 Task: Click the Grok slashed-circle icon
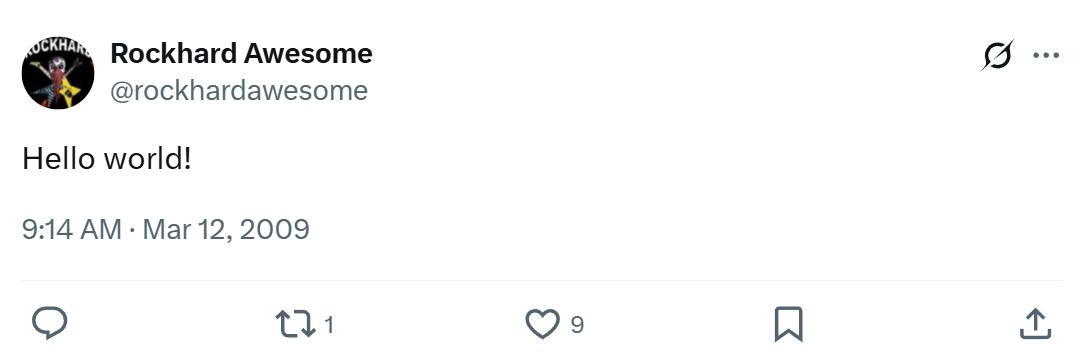coord(997,55)
